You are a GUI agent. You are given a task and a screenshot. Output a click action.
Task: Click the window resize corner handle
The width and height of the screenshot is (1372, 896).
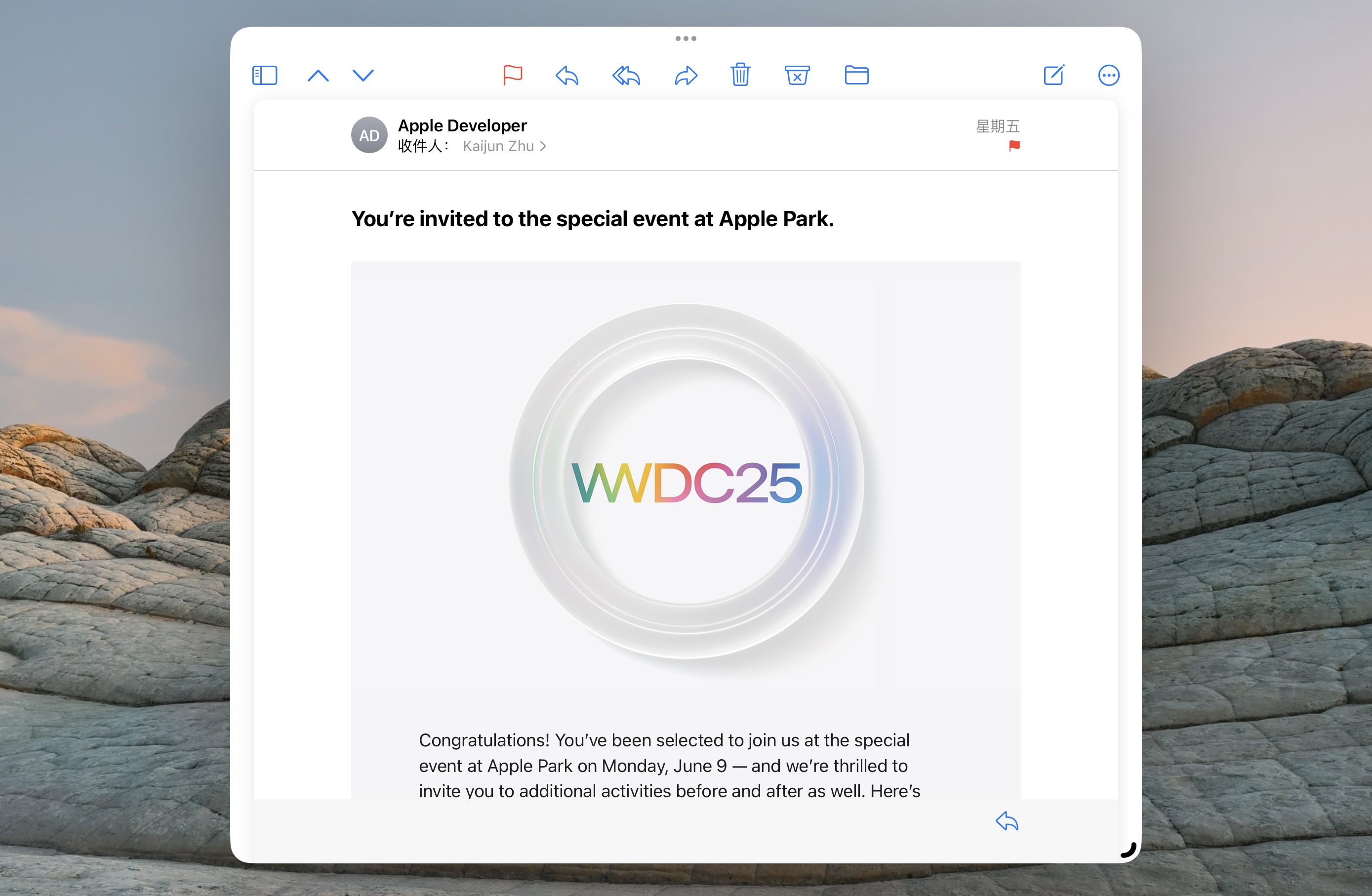1129,850
